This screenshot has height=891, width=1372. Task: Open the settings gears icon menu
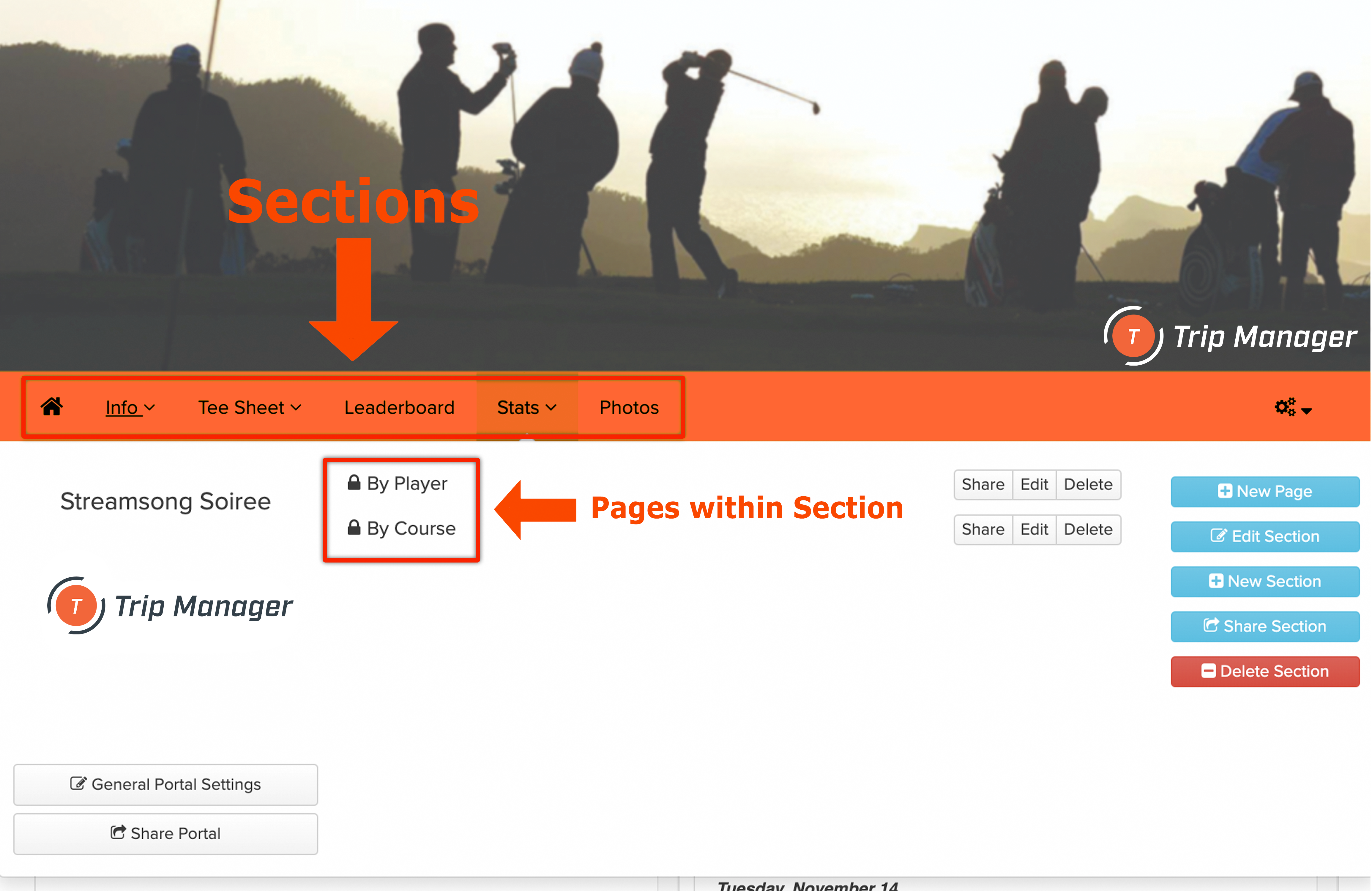coord(1293,407)
